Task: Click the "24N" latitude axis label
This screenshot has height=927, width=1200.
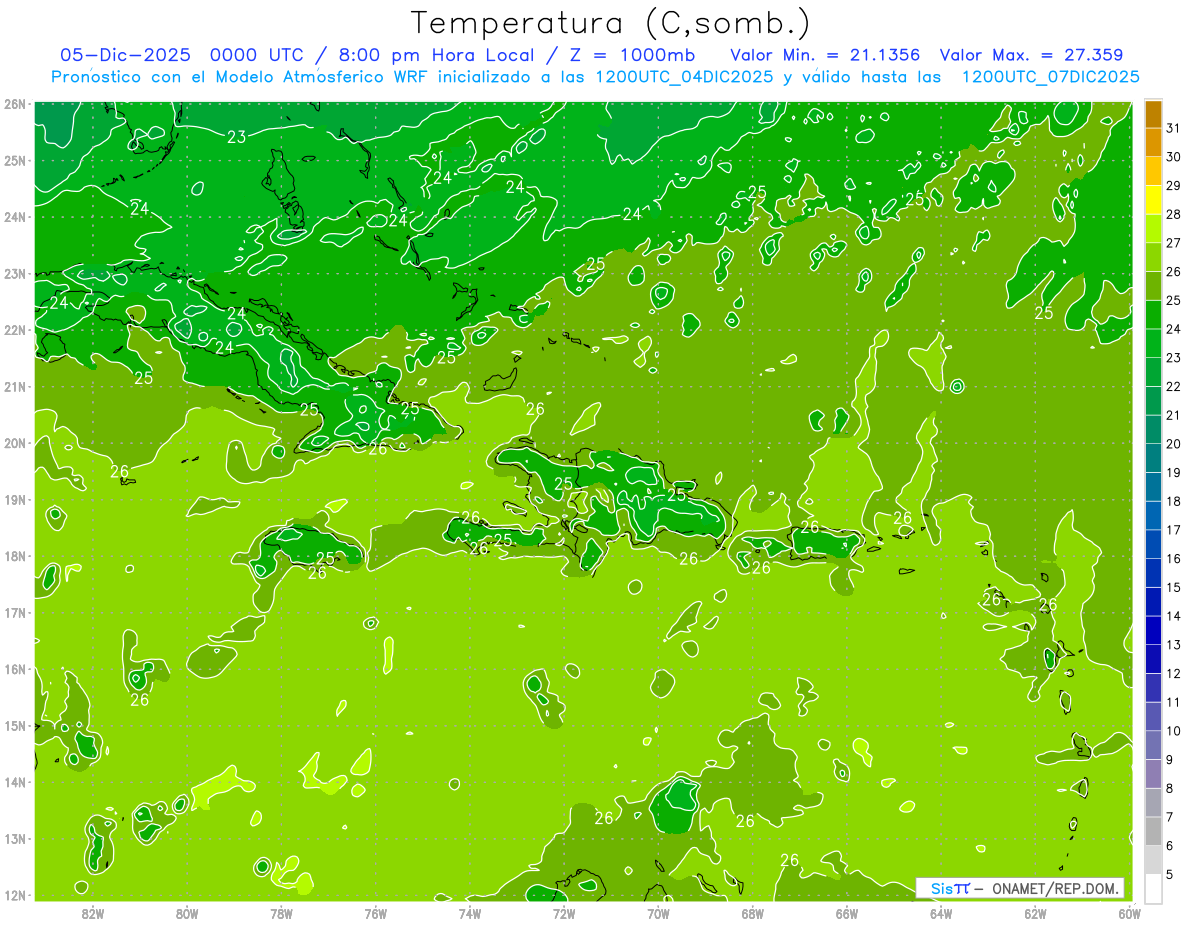Action: click(x=14, y=217)
